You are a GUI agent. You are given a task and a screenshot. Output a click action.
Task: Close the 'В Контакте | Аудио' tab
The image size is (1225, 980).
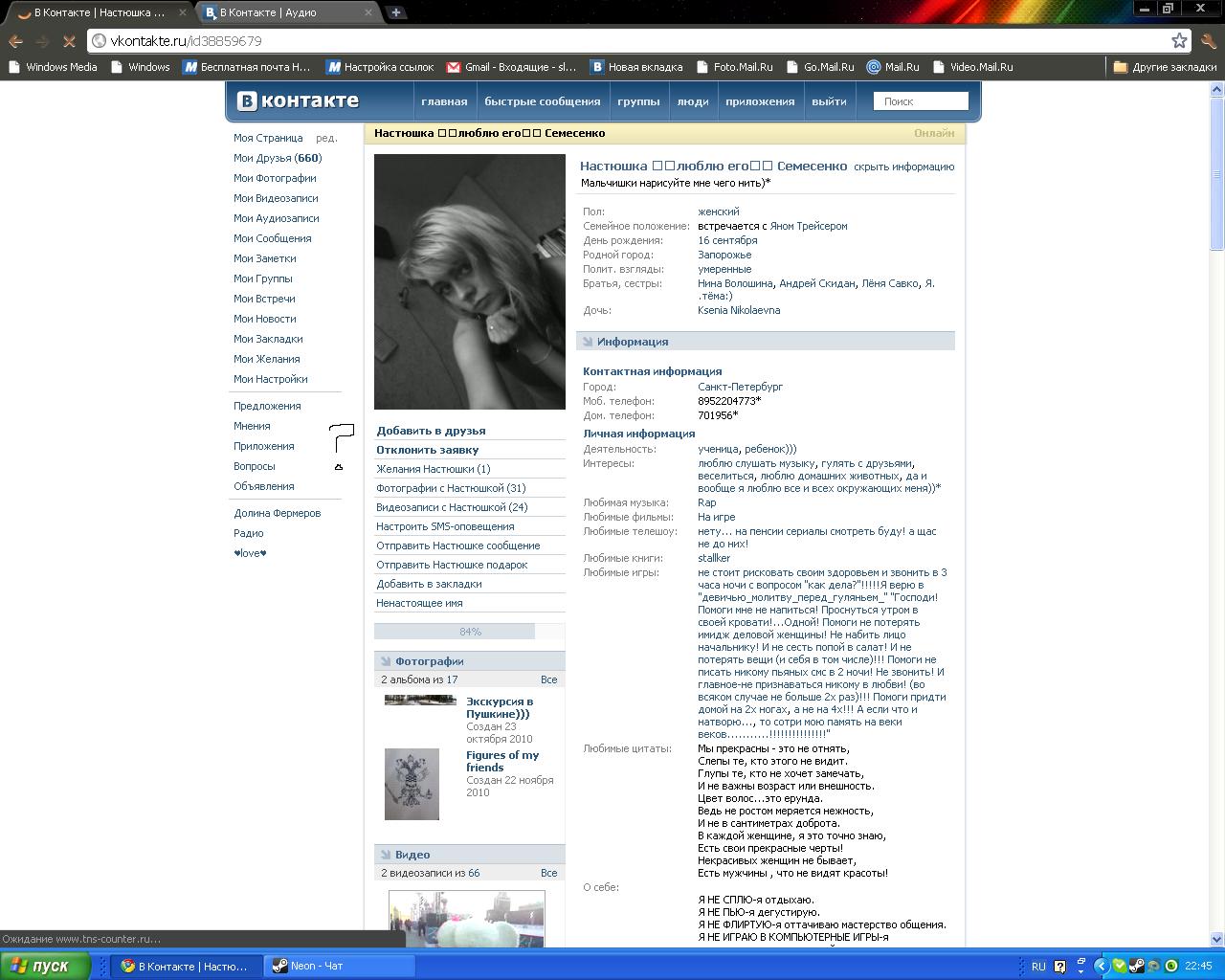(368, 12)
